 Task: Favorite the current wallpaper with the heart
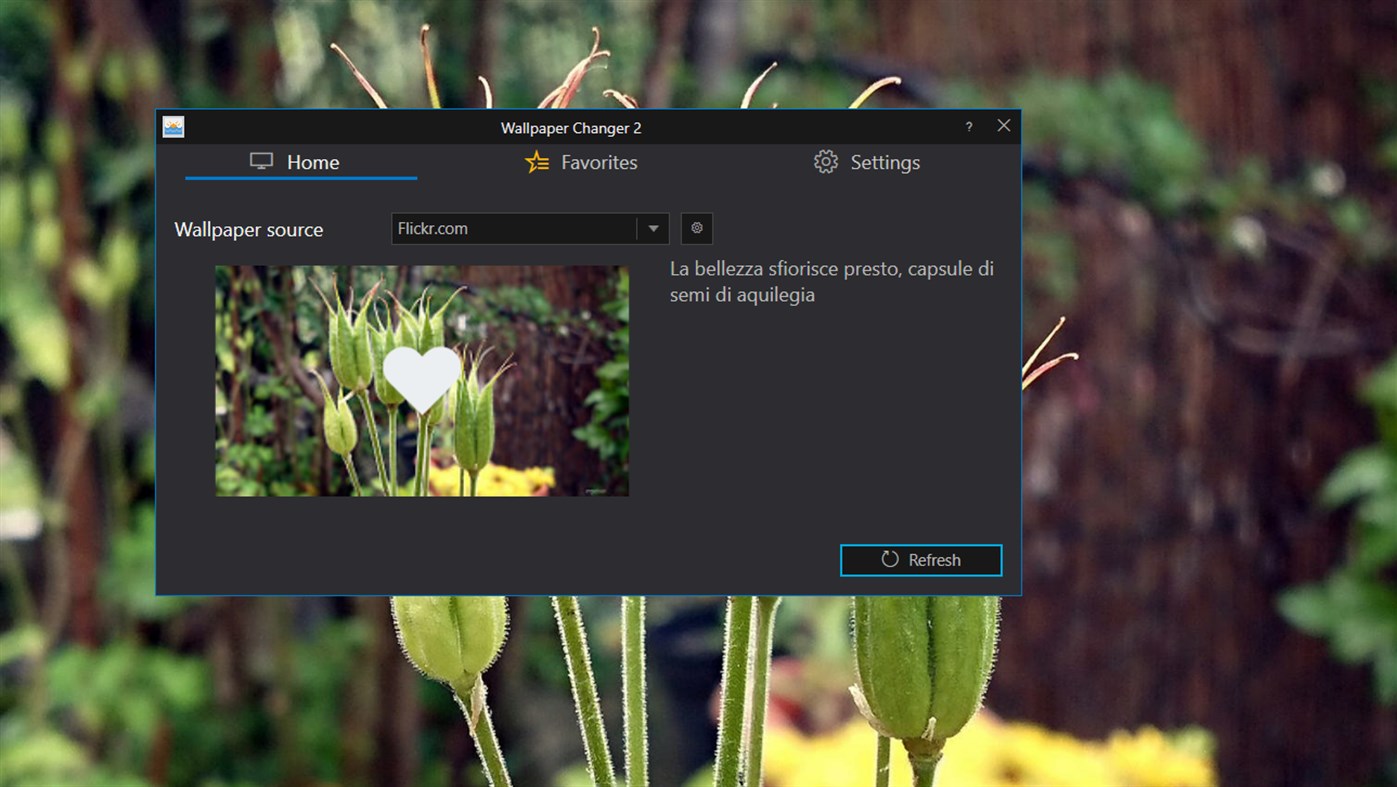tap(421, 381)
